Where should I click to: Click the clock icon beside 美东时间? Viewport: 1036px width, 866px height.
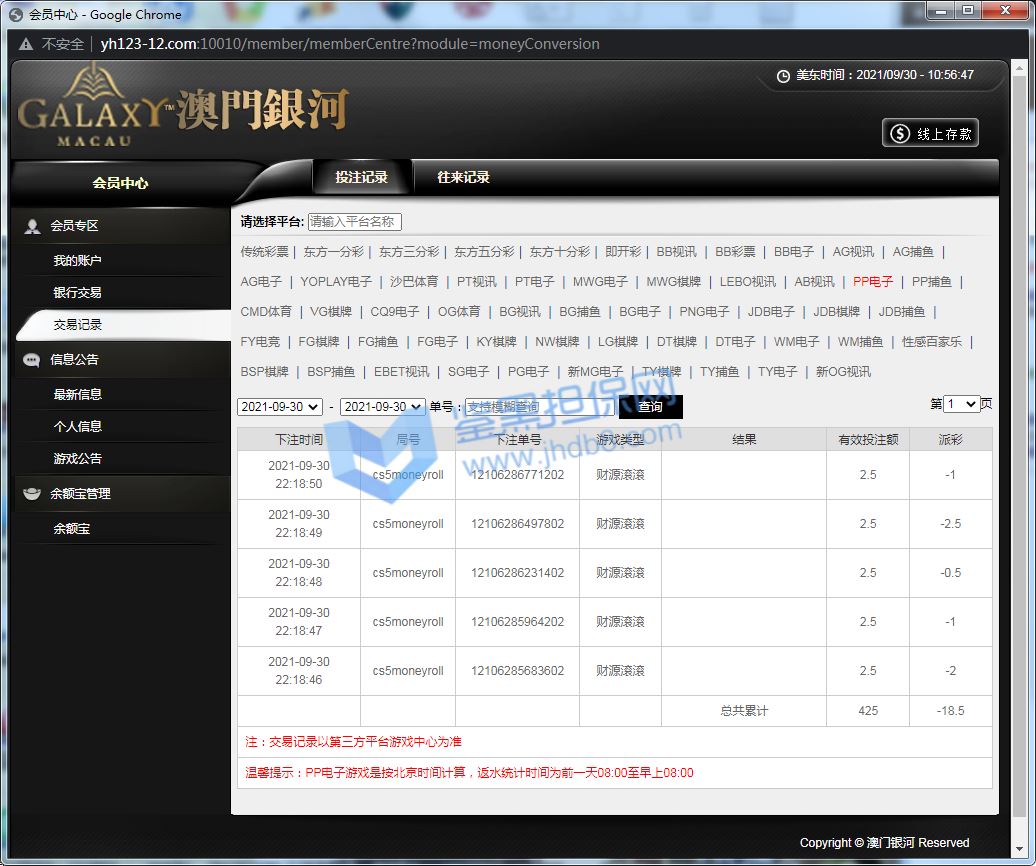point(783,76)
